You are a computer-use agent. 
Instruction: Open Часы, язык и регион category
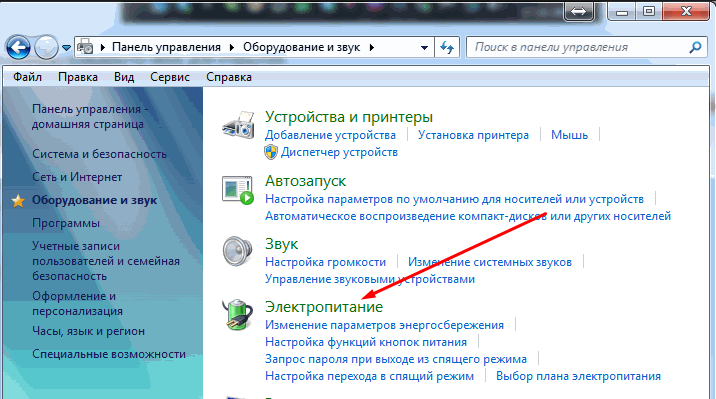coord(88,331)
